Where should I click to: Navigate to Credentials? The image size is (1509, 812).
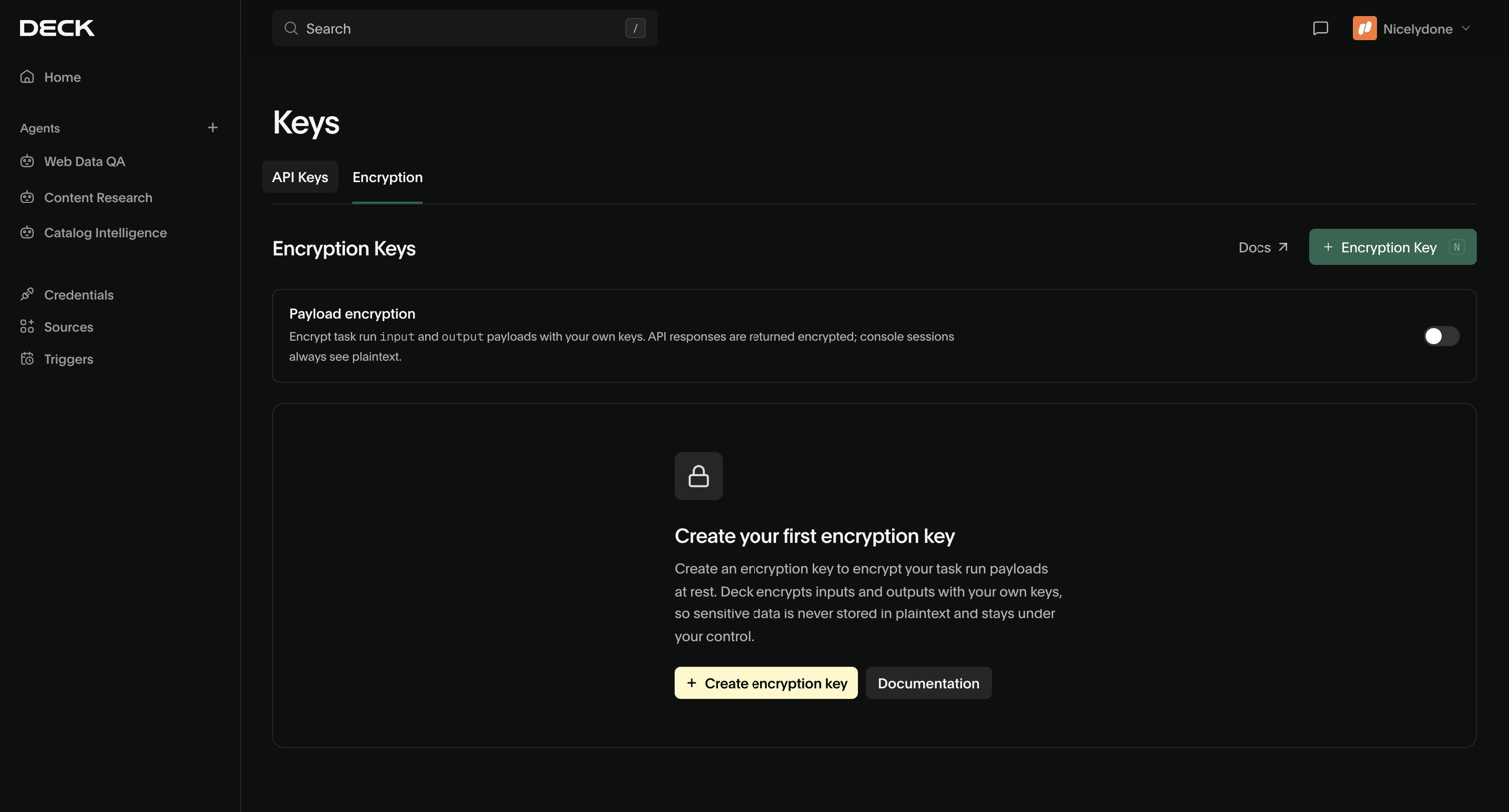coord(78,294)
